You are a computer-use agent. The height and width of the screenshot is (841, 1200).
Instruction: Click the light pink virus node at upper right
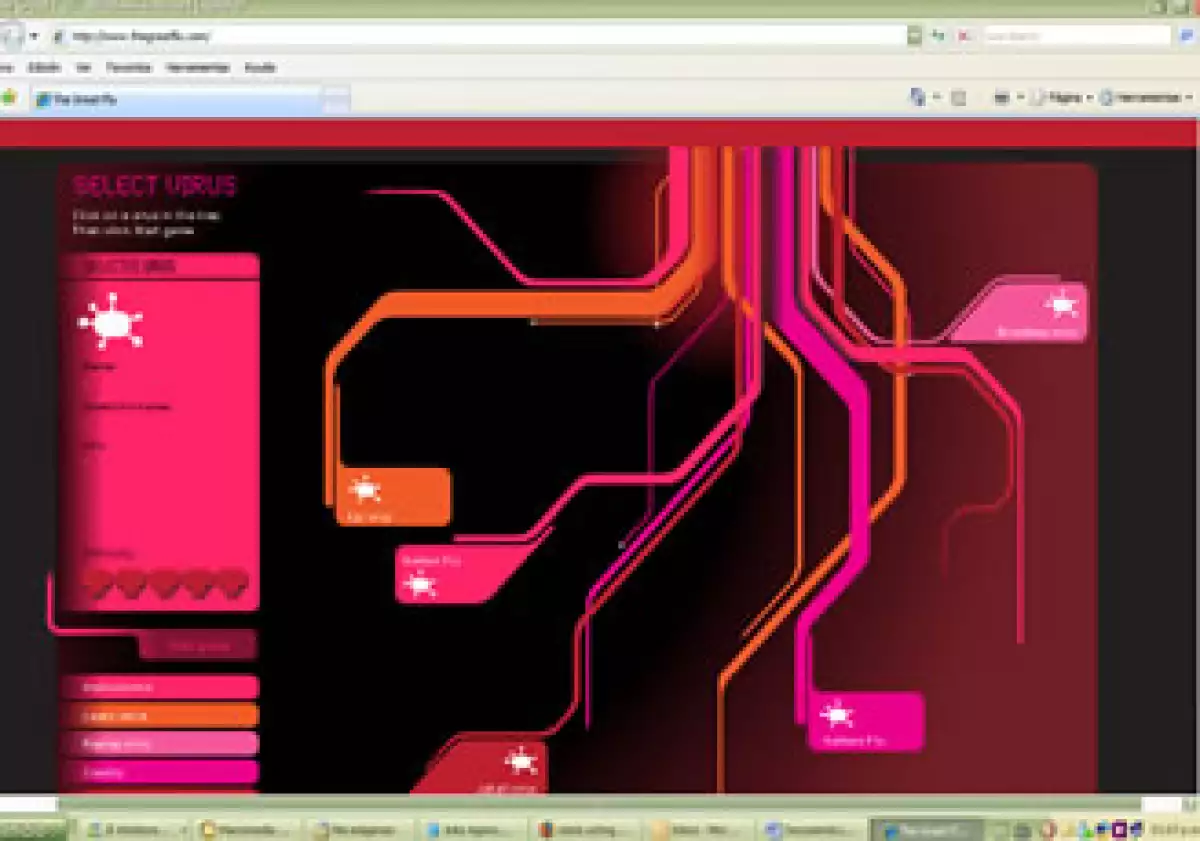[x=1030, y=313]
